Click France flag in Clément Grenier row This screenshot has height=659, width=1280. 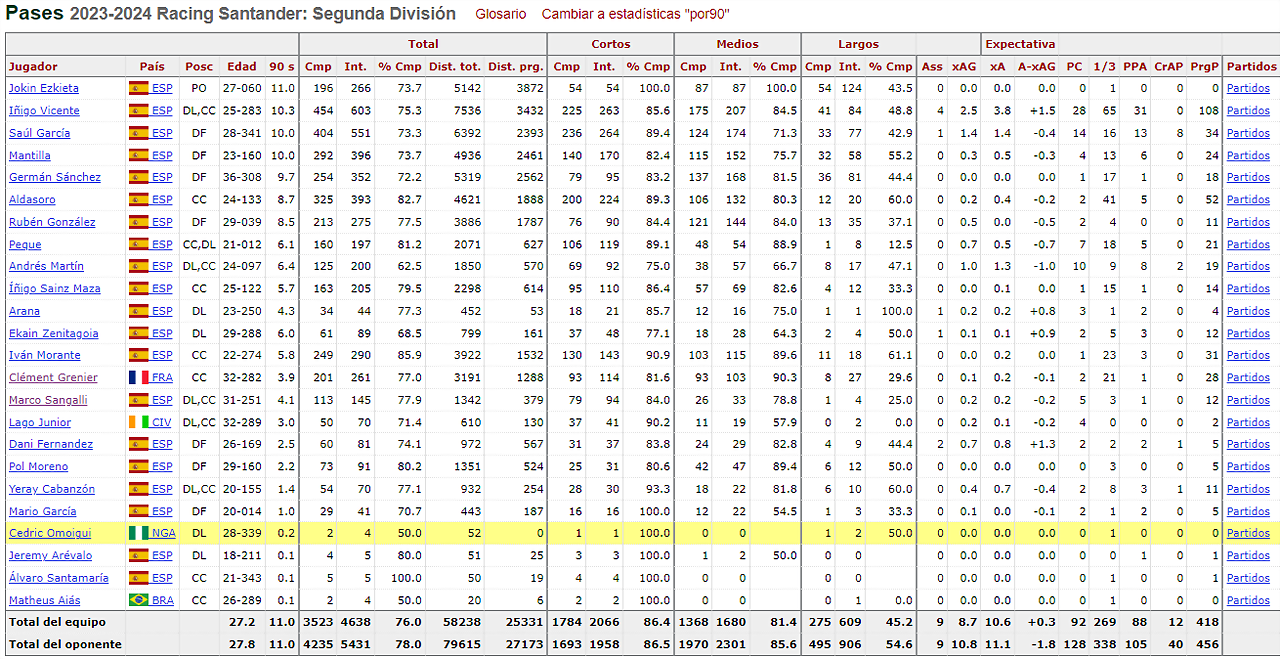pos(138,377)
